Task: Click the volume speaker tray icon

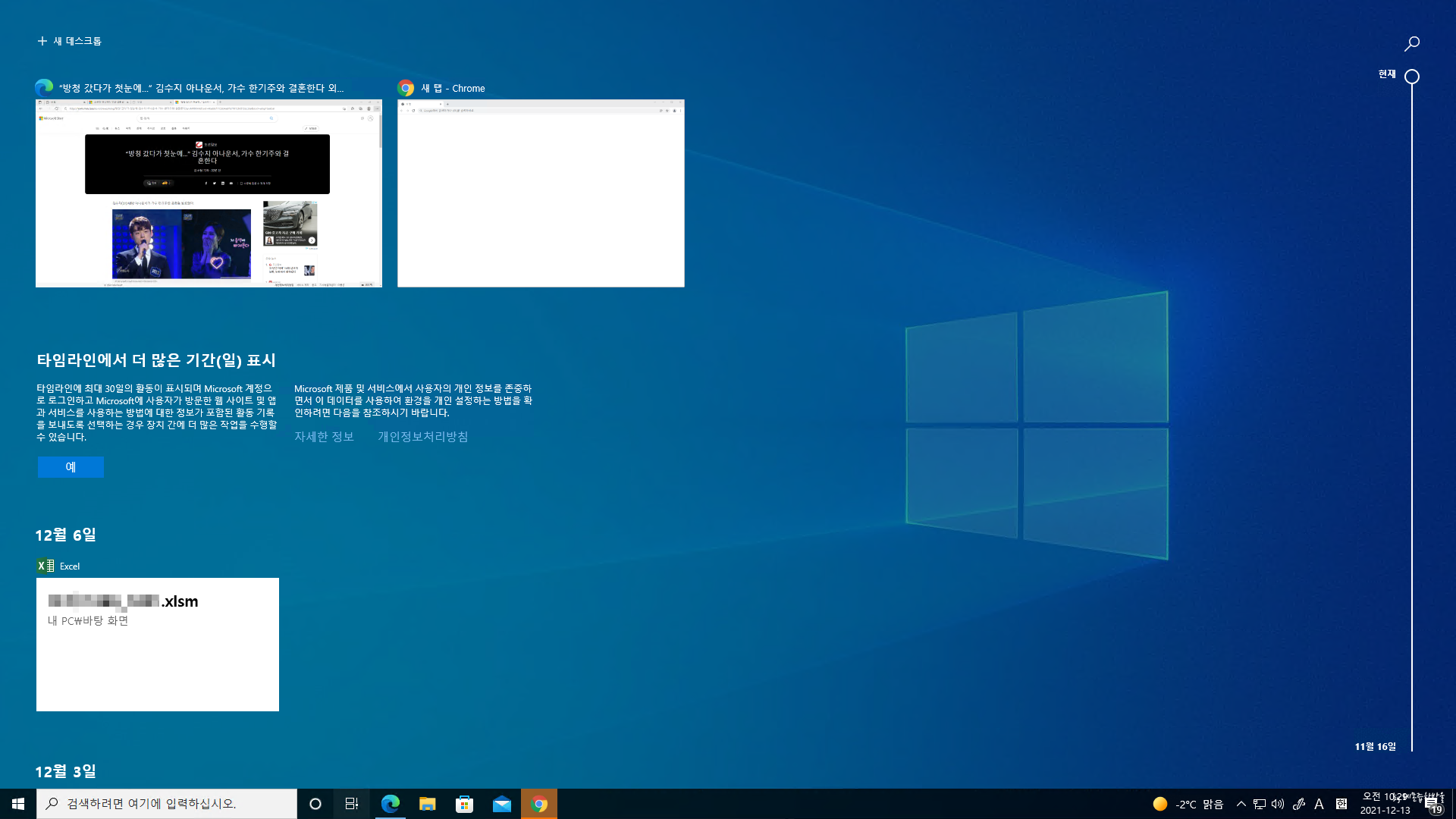Action: (1278, 804)
